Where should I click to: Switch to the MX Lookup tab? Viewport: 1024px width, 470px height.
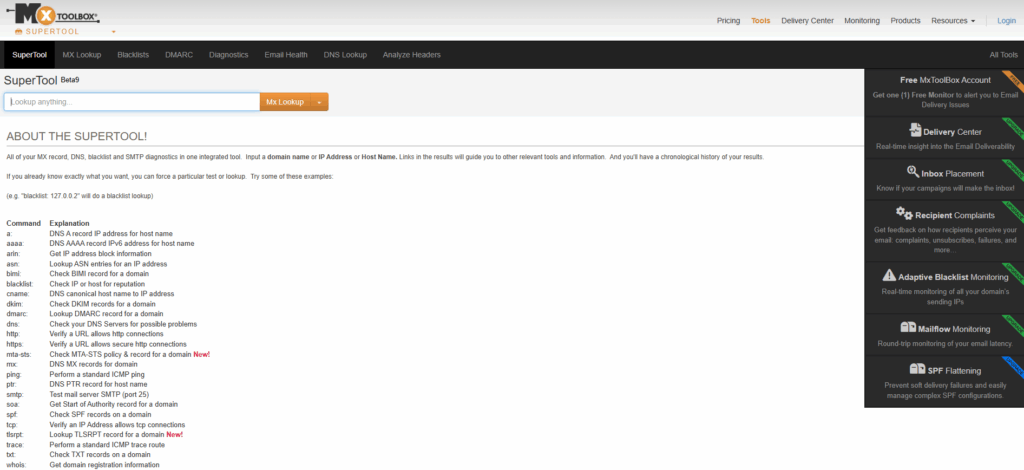pos(82,55)
